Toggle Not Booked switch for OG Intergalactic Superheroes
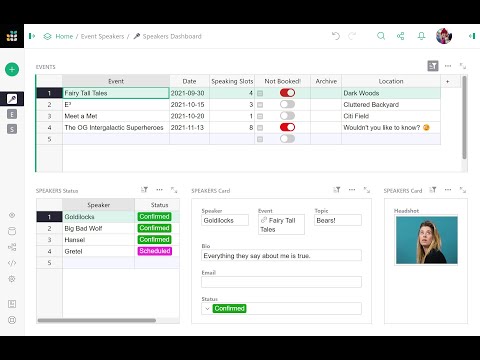480x360 pixels. 287,127
